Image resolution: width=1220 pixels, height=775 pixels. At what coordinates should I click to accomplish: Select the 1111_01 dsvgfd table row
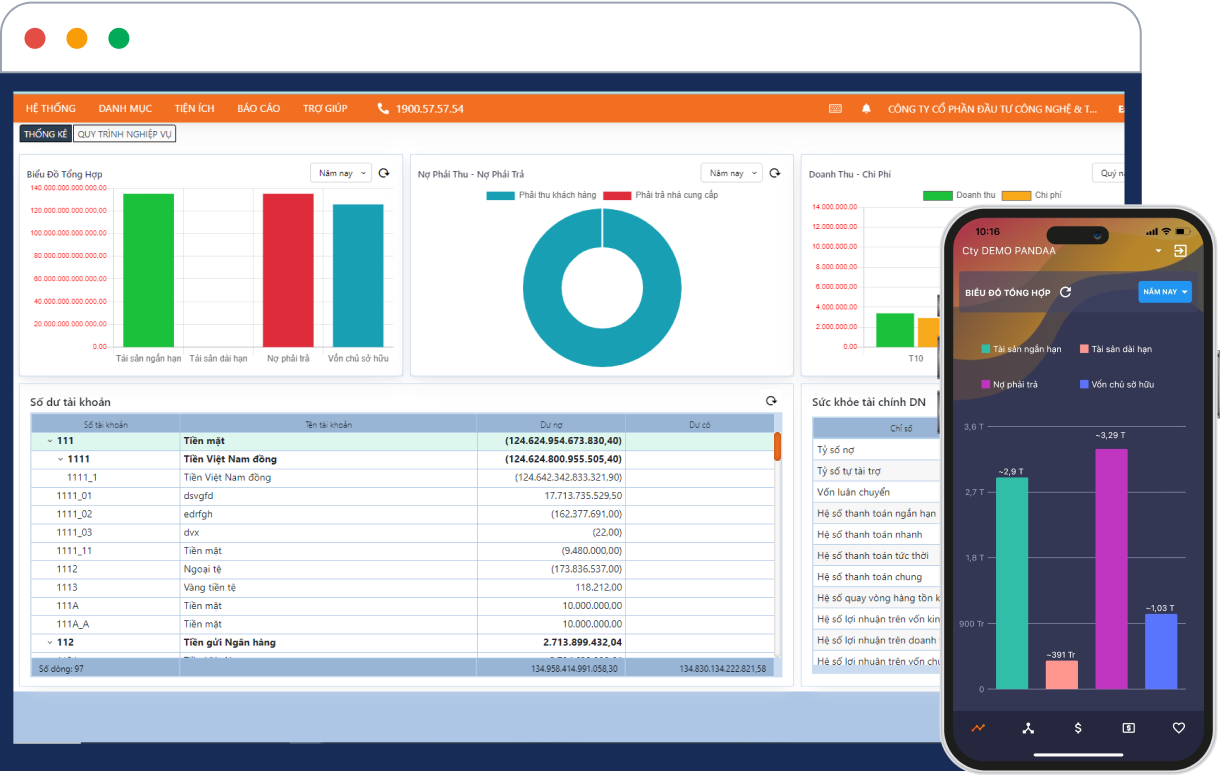[x=403, y=496]
